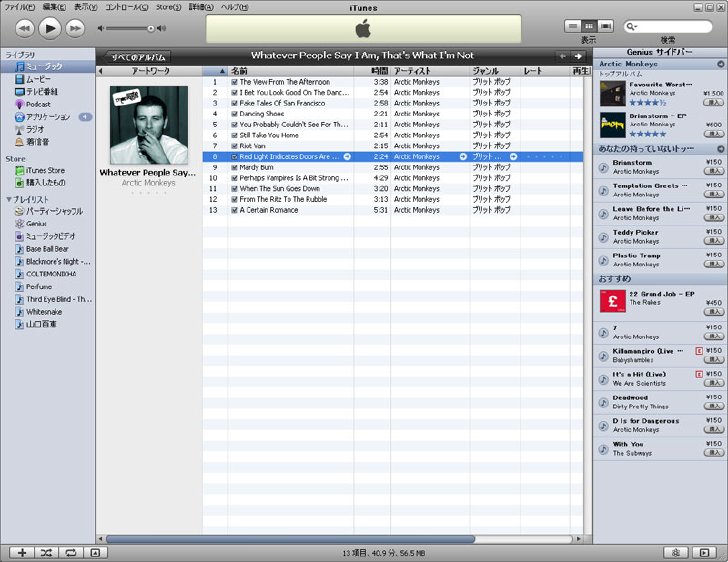
Task: Collapse the プレイリスト section triangle
Action: (x=8, y=199)
